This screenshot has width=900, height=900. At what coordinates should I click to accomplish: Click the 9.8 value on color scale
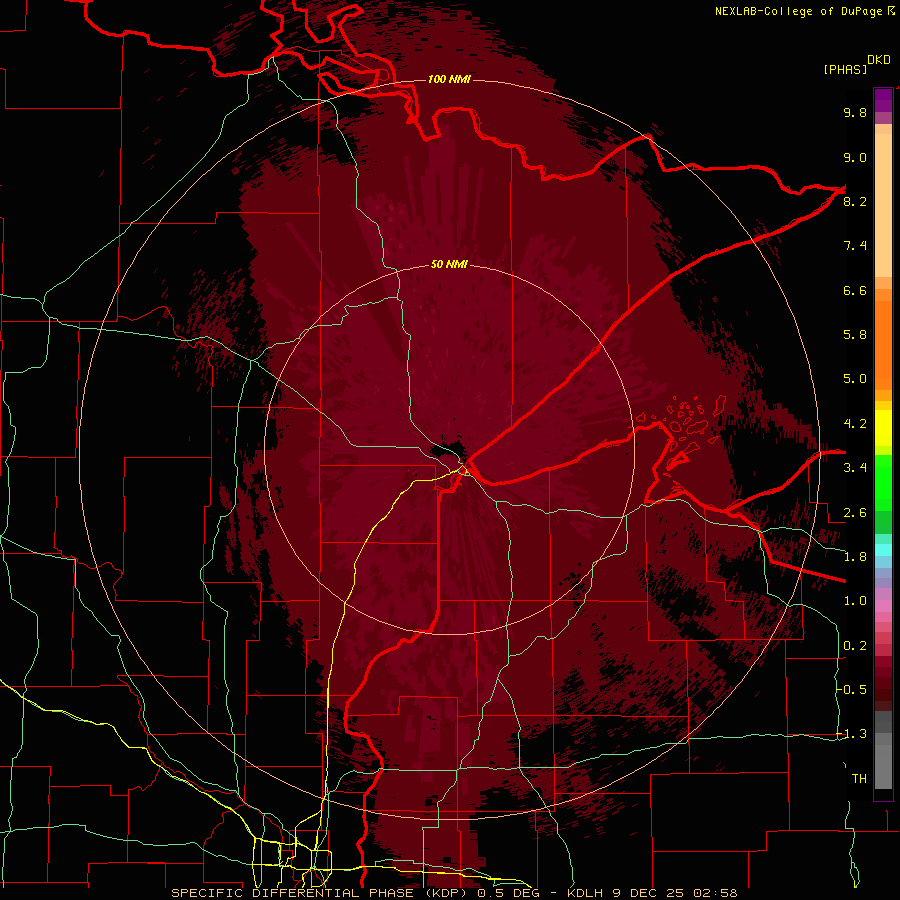855,112
